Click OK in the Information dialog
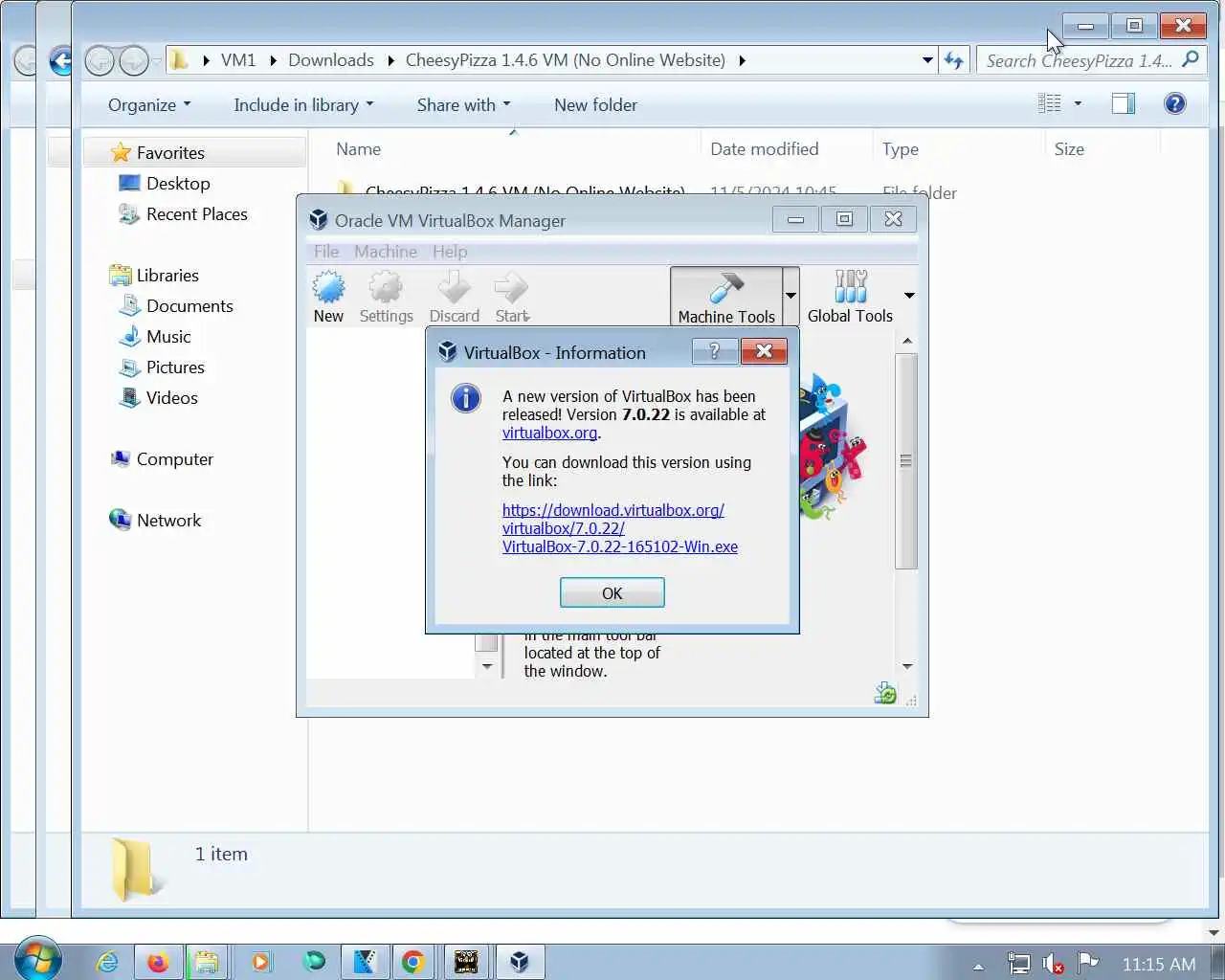The image size is (1225, 980). click(612, 593)
